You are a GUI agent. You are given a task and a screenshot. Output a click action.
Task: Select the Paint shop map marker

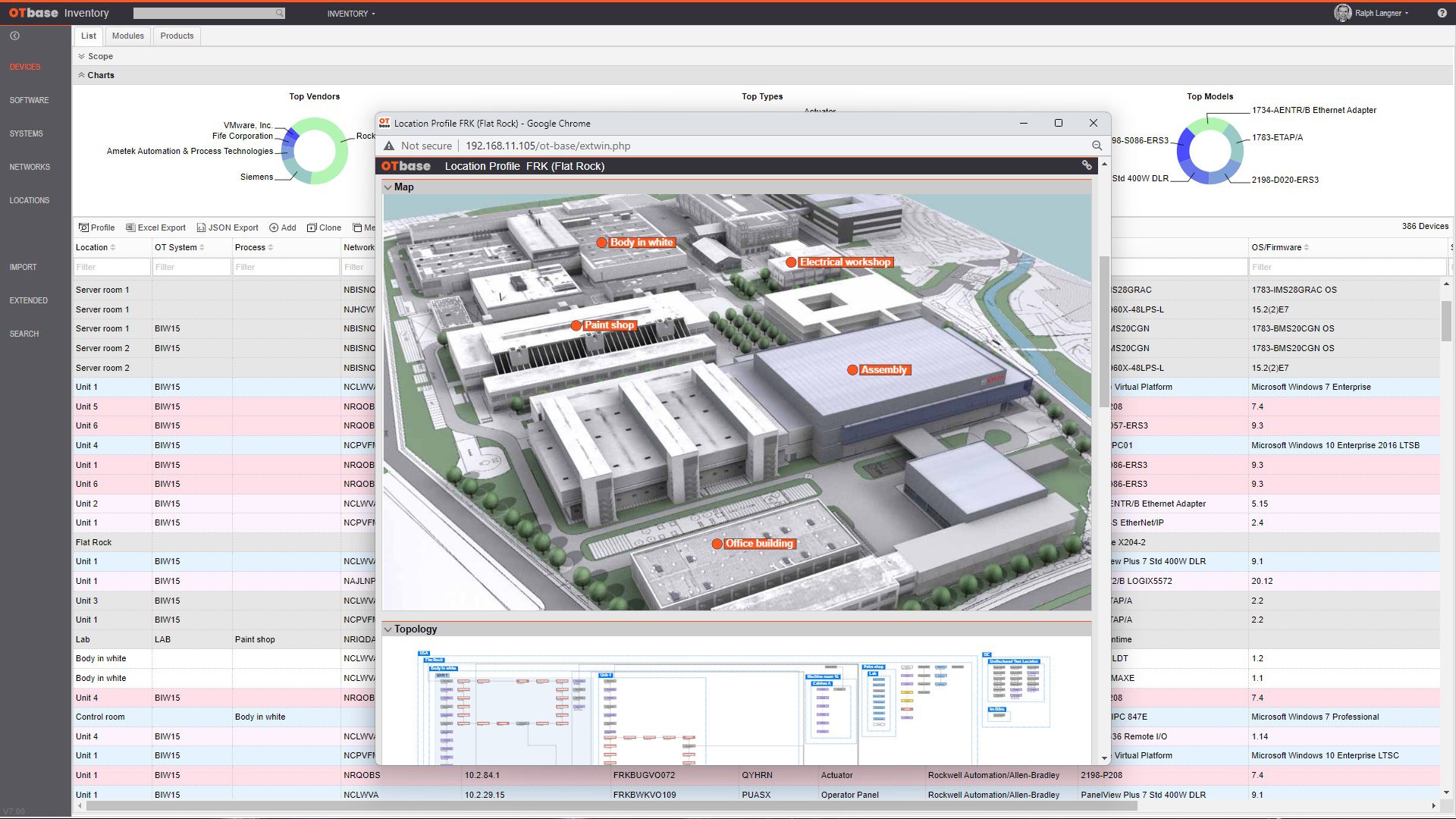click(x=576, y=325)
